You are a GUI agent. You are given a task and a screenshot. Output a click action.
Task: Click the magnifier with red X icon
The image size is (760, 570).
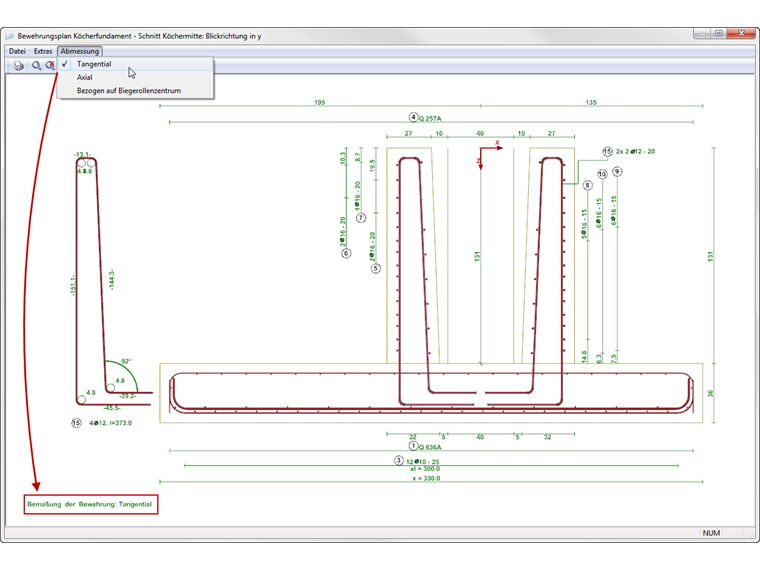point(50,65)
